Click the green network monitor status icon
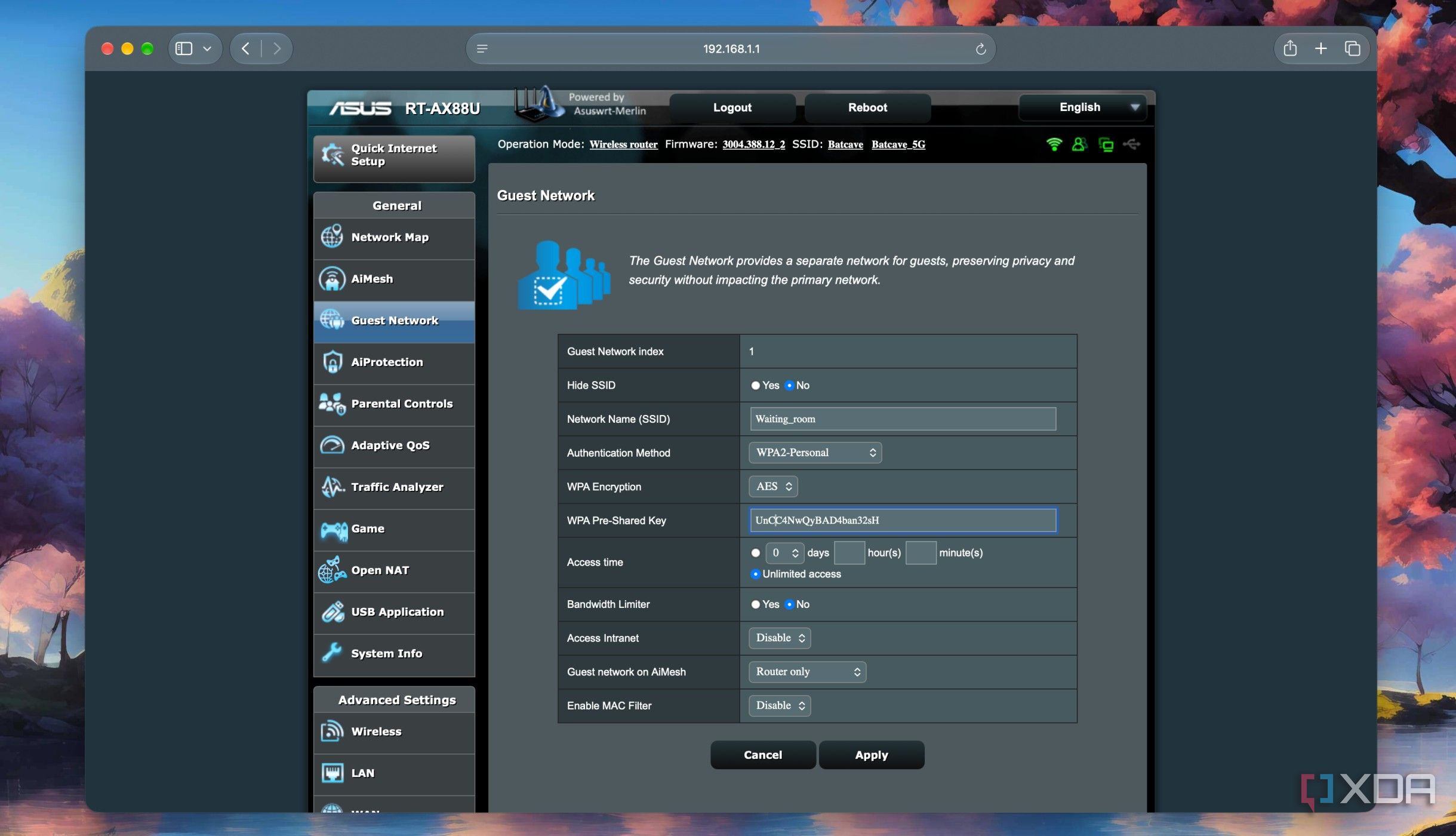 coord(1106,145)
